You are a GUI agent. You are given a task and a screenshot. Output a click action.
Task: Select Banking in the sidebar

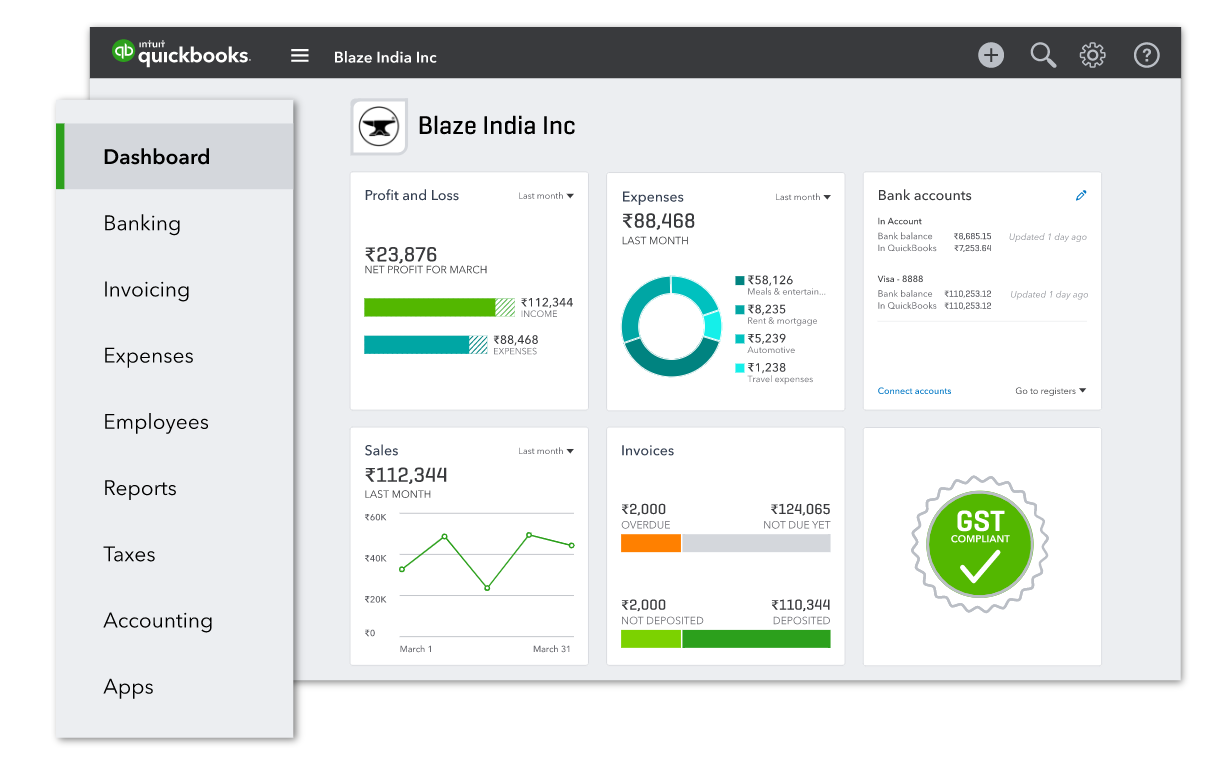click(x=142, y=223)
